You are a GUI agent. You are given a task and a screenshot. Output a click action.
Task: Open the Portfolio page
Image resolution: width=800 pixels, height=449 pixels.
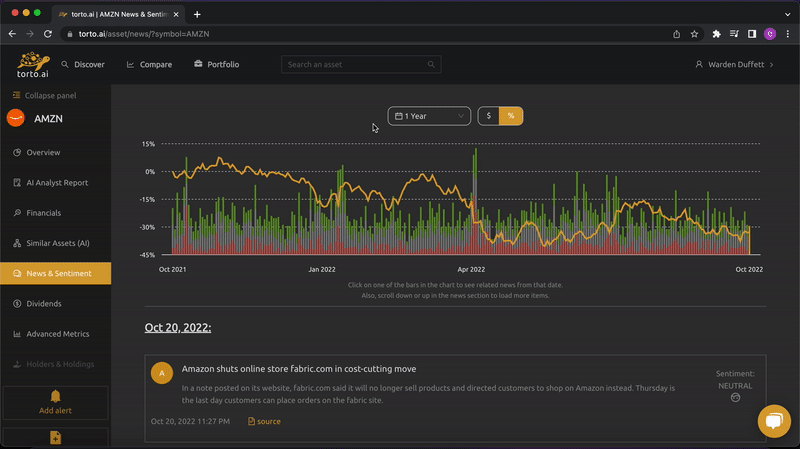[x=216, y=64]
